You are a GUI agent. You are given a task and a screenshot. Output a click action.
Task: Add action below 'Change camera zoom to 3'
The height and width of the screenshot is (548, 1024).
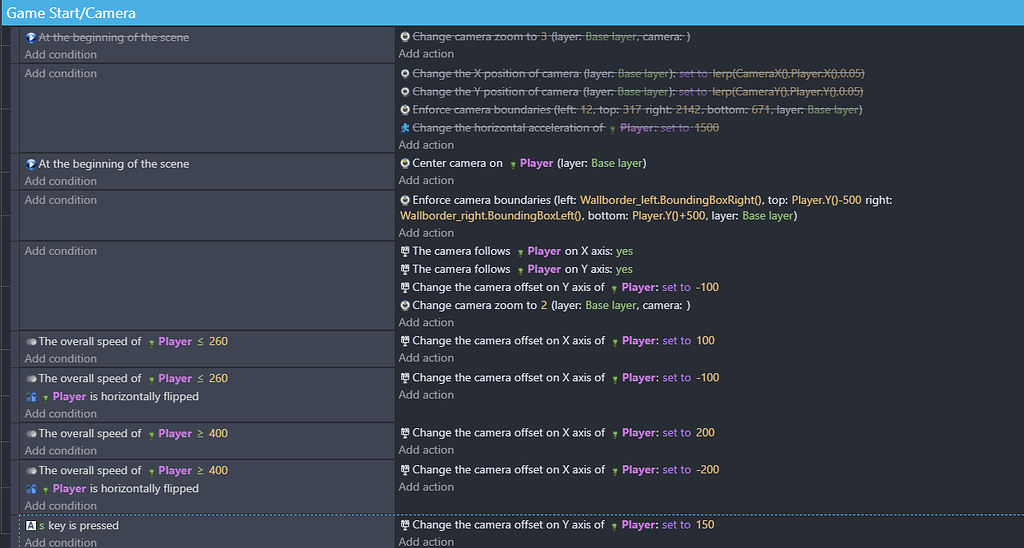426,54
